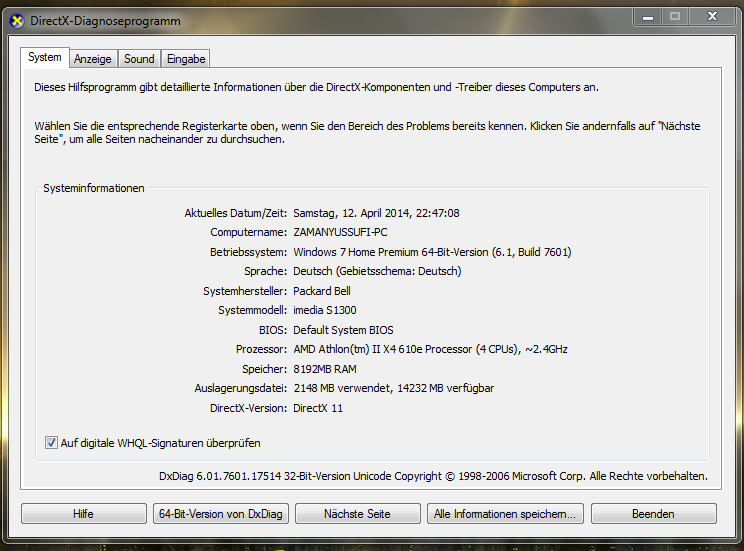This screenshot has width=744, height=551.
Task: Click Alle Informationen speichern button
Action: 505,514
